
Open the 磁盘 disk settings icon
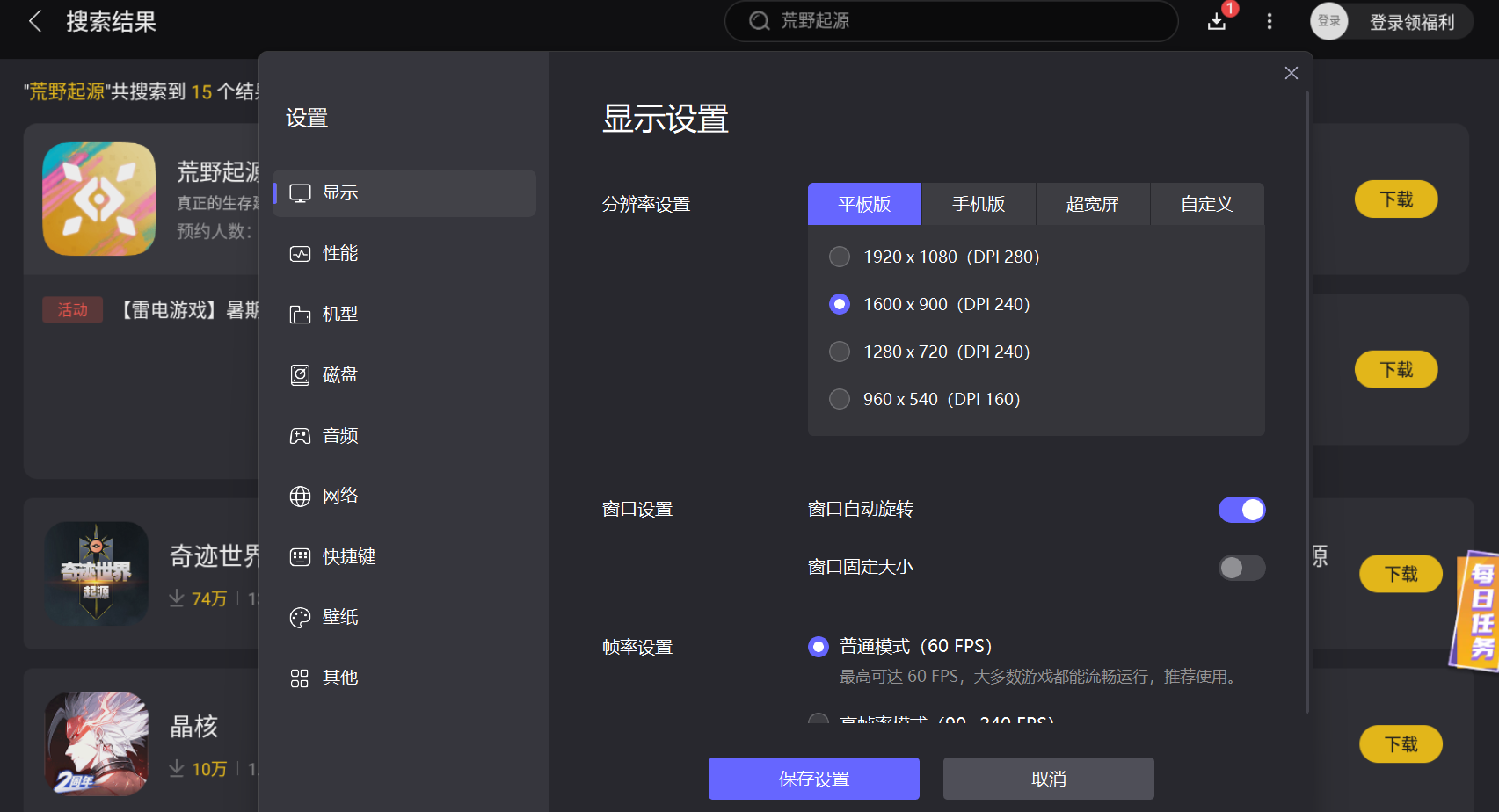coord(300,375)
